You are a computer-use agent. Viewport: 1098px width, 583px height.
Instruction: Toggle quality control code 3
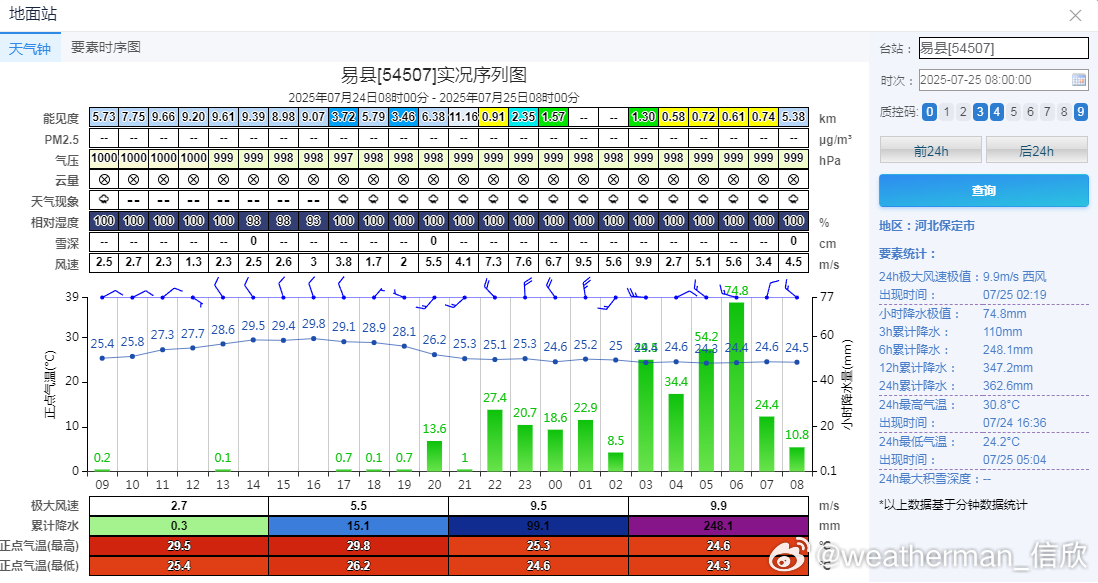pyautogui.click(x=980, y=111)
